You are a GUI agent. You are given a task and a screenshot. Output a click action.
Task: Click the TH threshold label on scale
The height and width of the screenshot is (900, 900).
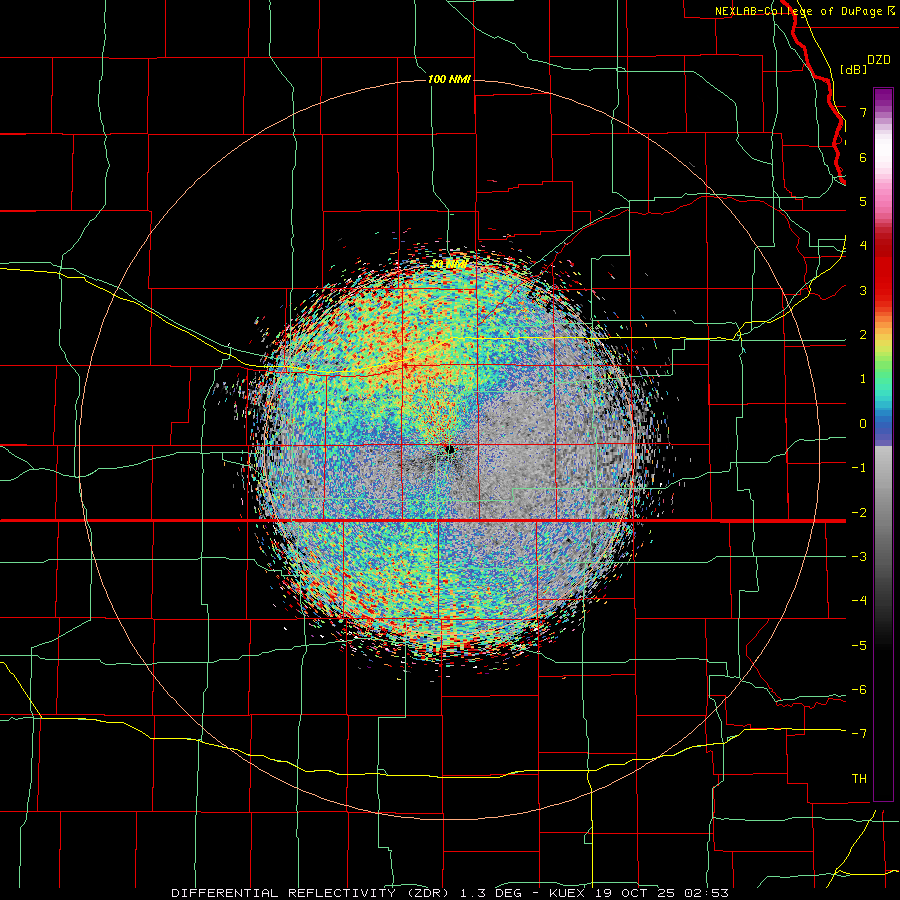859,779
